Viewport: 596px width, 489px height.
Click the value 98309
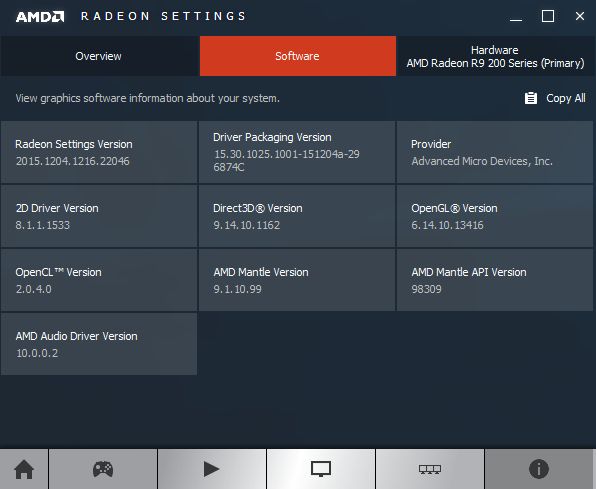pos(426,289)
